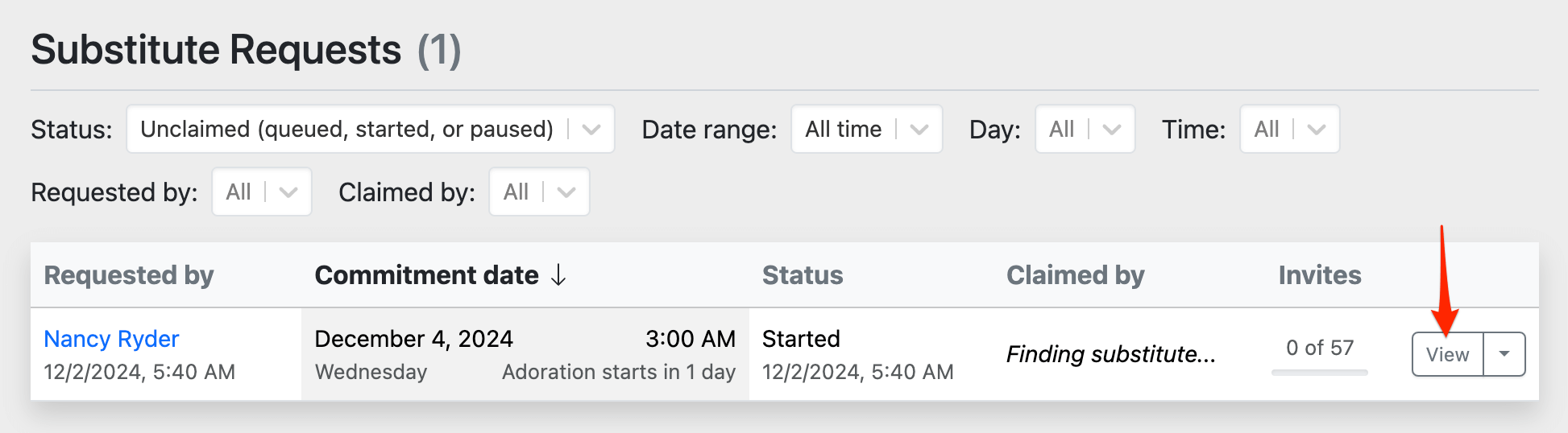Sort by Claimed by column header
Image resolution: width=1568 pixels, height=433 pixels.
(1075, 275)
